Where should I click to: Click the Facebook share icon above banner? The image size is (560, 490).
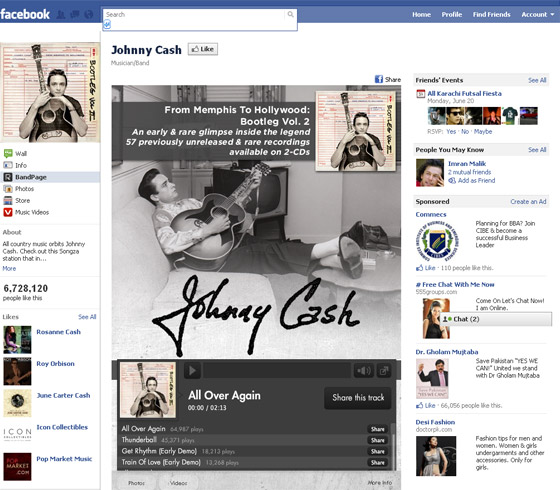click(x=379, y=79)
